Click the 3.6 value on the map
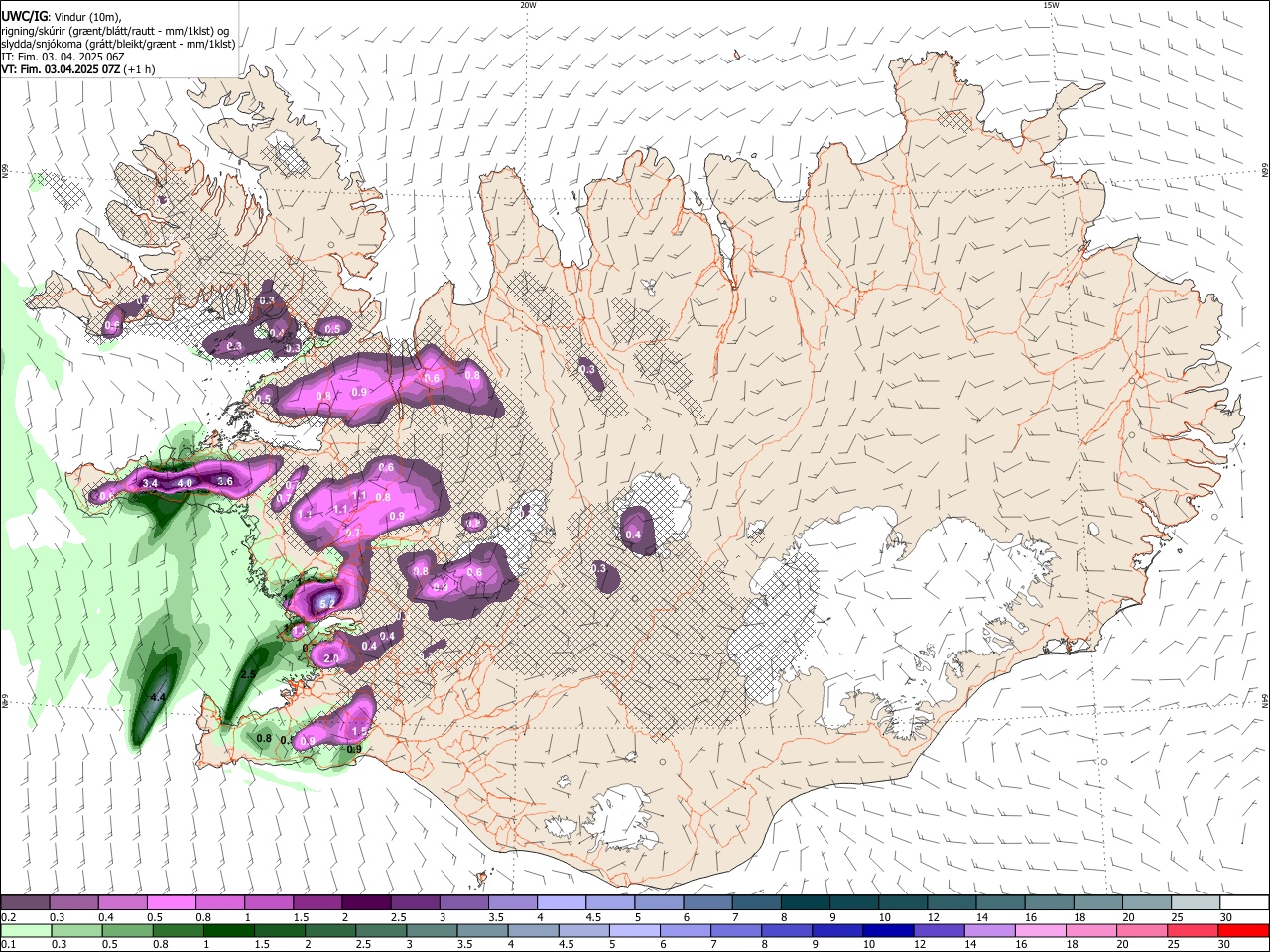Image resolution: width=1270 pixels, height=952 pixels. point(224,481)
